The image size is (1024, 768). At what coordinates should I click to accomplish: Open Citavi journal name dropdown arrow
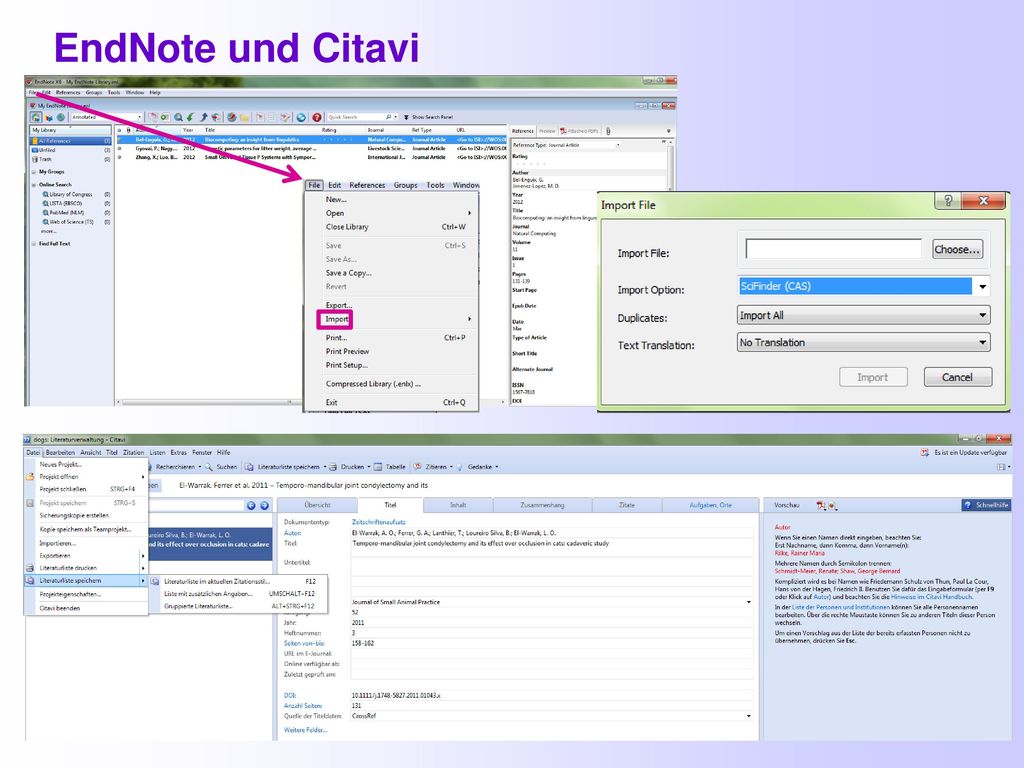[x=748, y=602]
